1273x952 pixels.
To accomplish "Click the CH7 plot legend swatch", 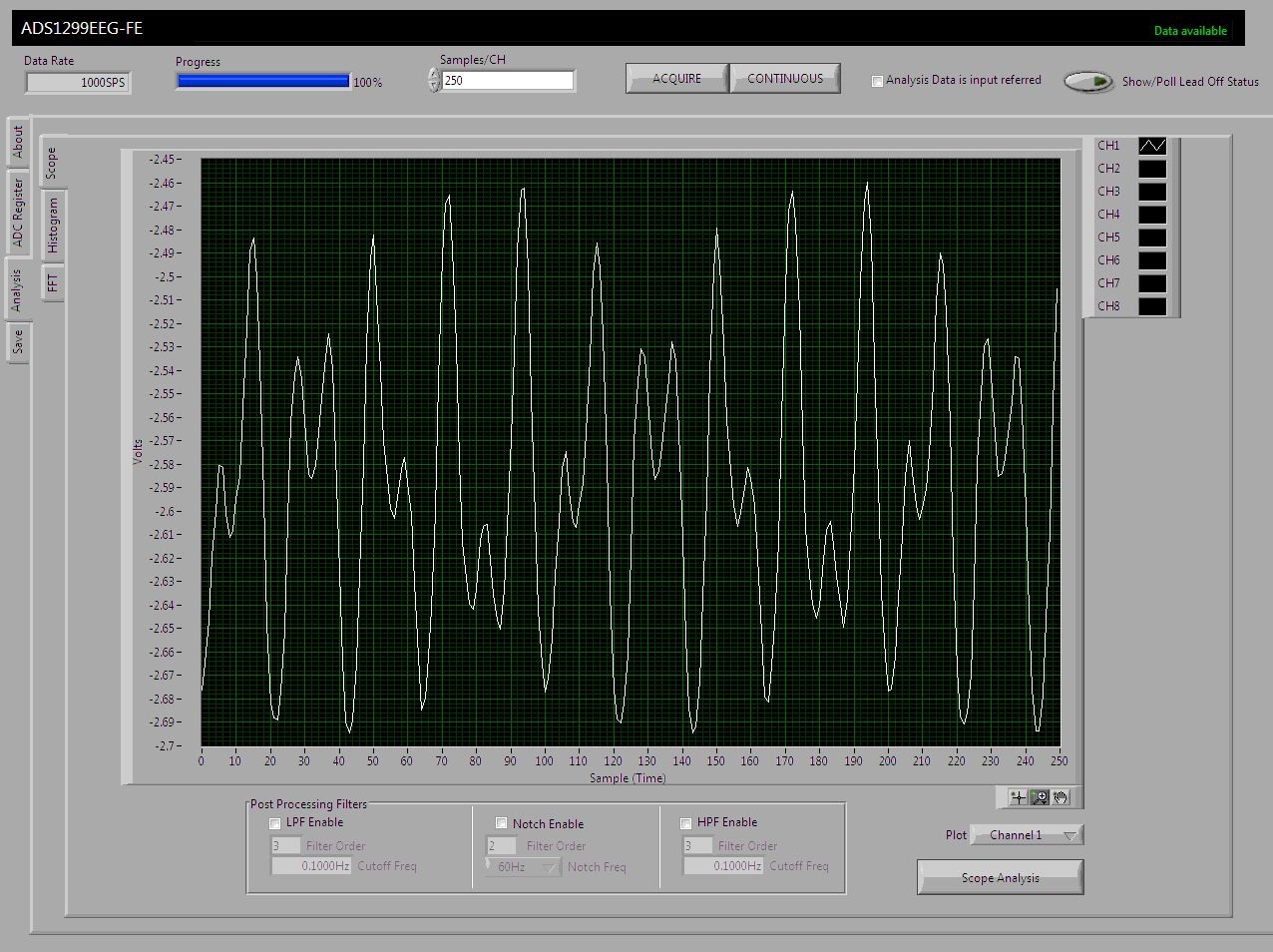I will 1152,283.
